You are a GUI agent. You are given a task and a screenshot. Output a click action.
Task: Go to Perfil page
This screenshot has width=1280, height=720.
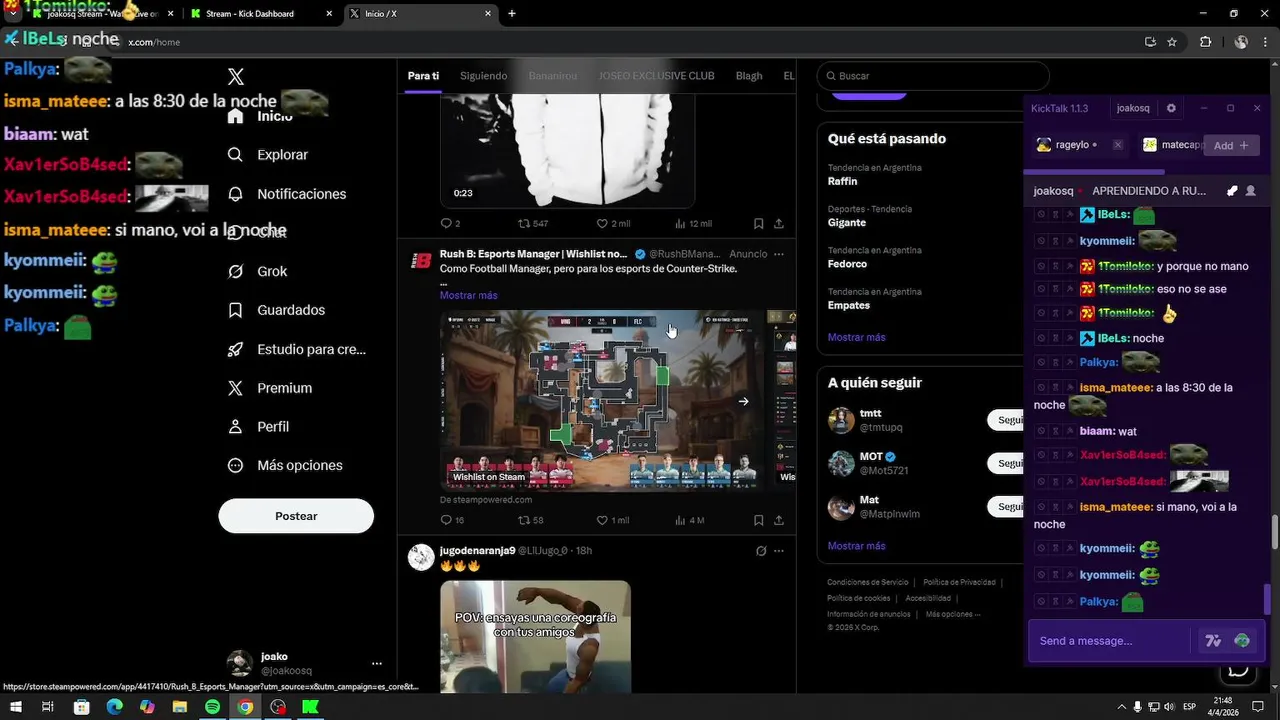coord(259,427)
